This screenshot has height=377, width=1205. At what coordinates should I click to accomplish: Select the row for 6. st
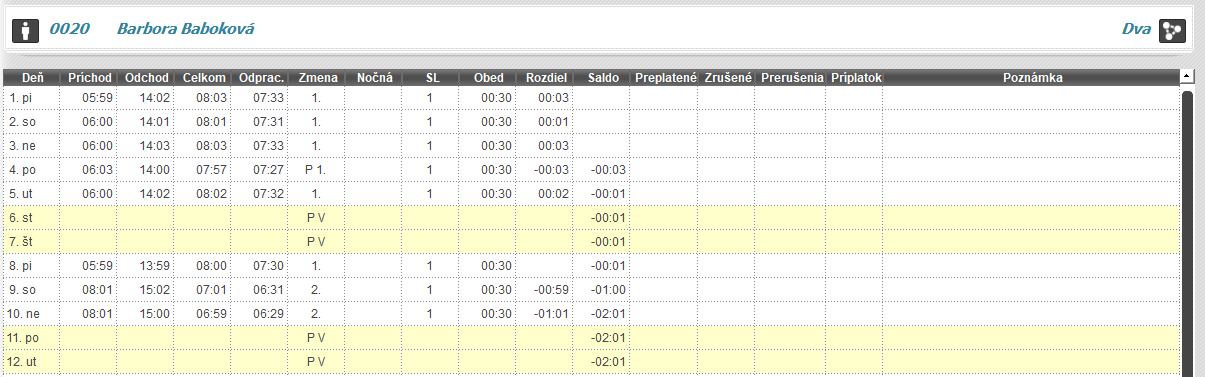click(x=592, y=218)
